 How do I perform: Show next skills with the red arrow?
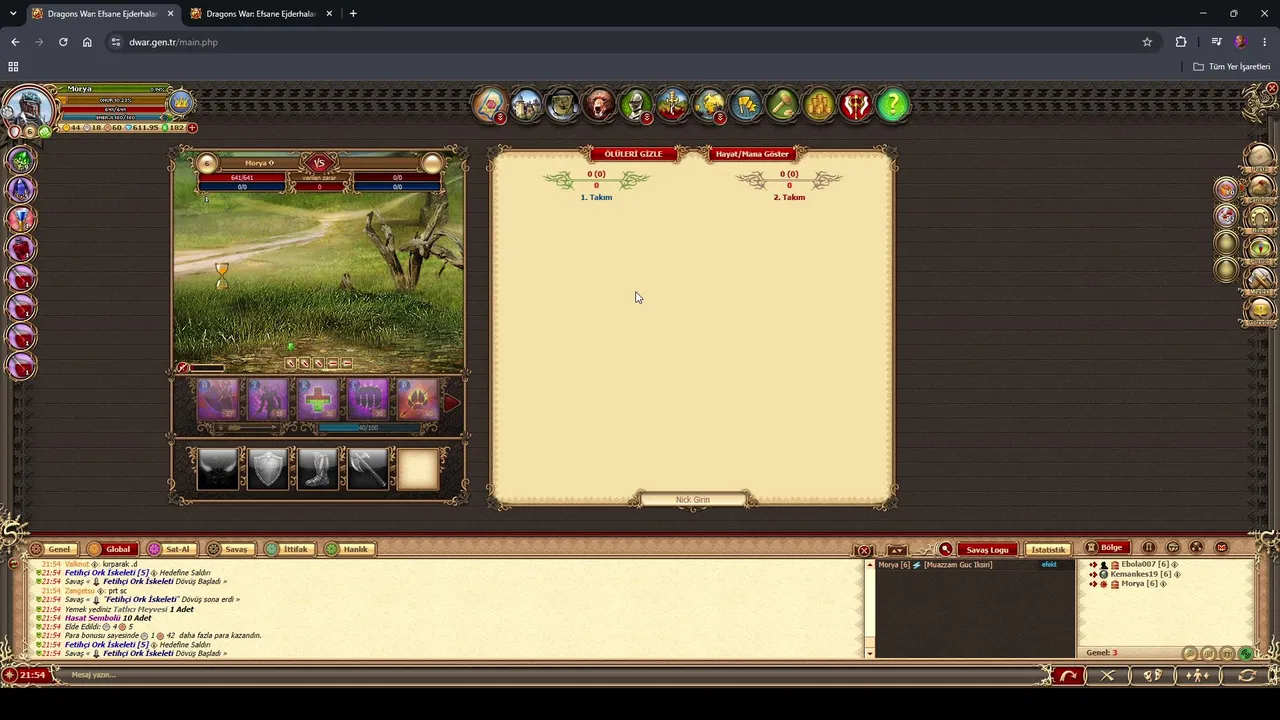tap(451, 403)
